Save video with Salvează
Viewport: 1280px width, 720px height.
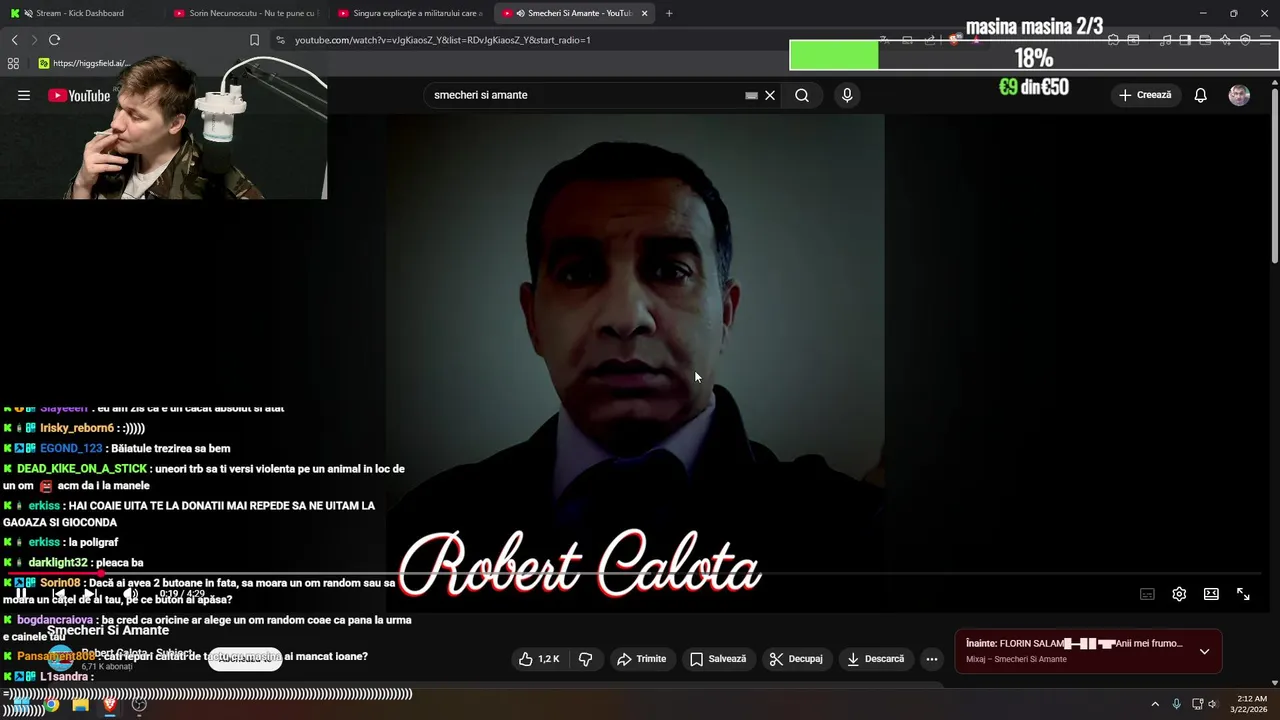click(x=718, y=659)
